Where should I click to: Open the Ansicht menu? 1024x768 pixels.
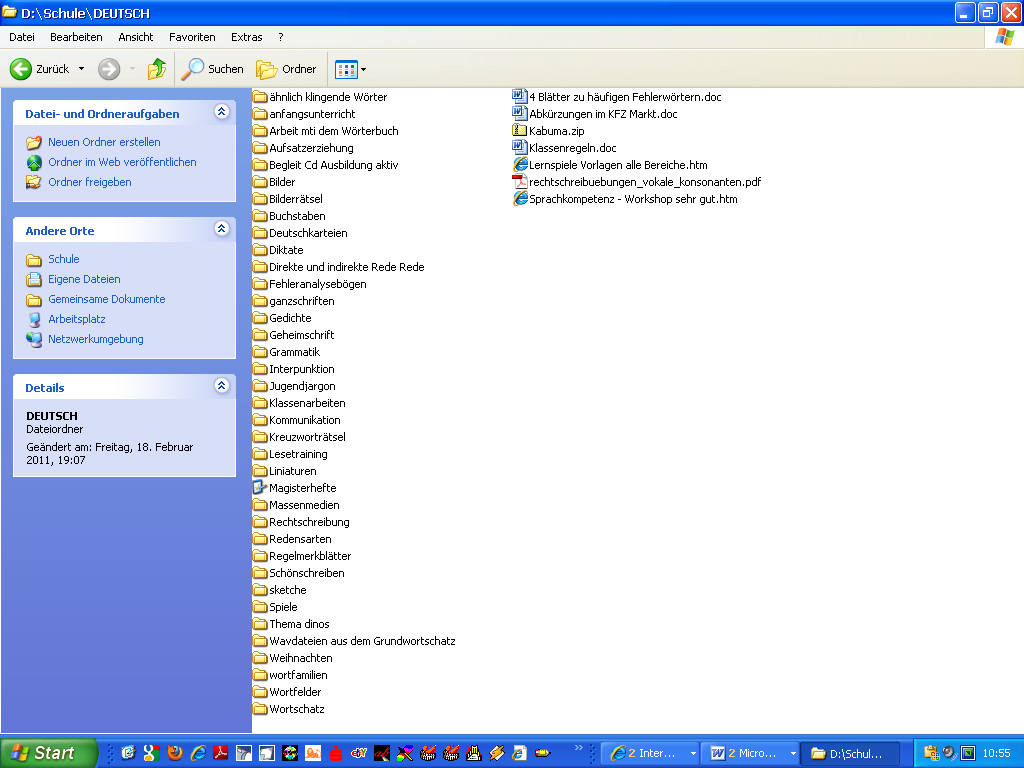[136, 37]
